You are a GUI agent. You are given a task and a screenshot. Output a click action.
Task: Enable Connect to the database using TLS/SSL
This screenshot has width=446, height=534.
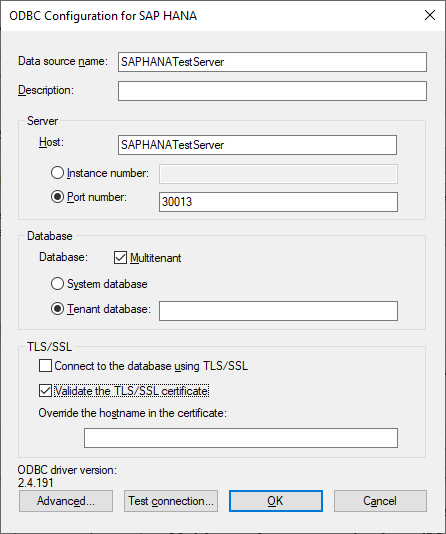[45, 366]
